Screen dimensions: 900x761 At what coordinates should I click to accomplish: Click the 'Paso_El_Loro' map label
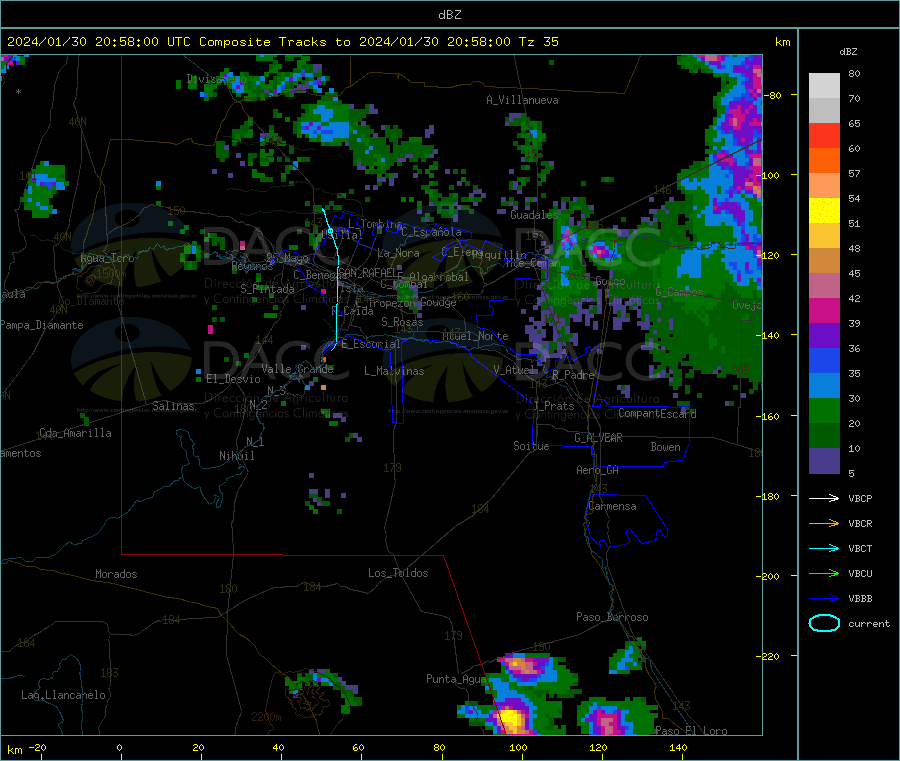tap(691, 731)
